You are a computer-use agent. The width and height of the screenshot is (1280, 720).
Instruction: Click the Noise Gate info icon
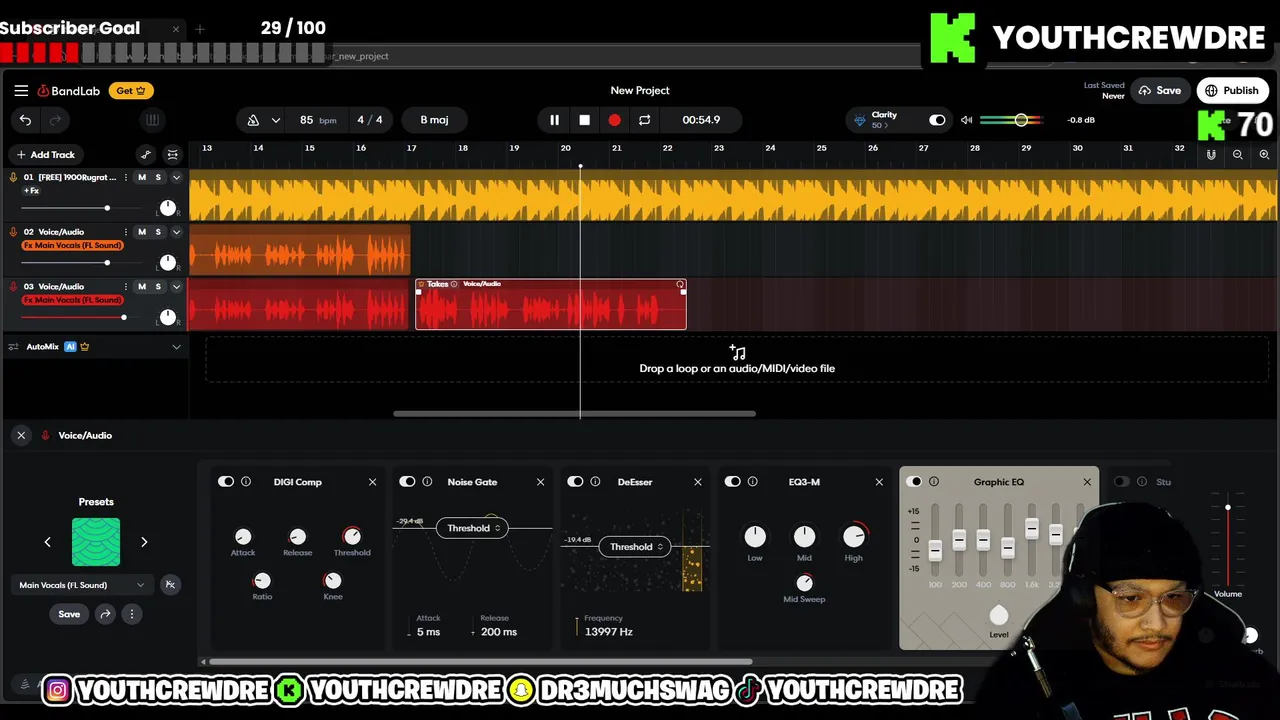[x=427, y=482]
